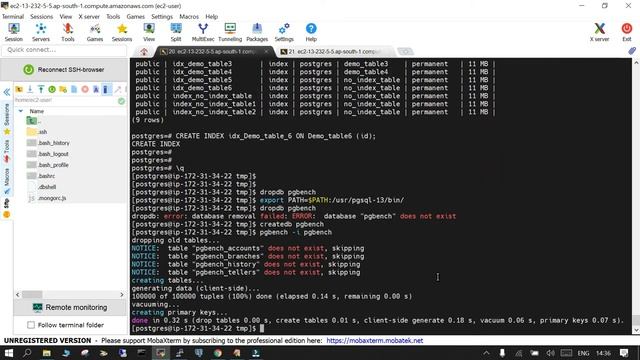Click the paperclip attach icon at right
The width and height of the screenshot is (640, 360).
632,51
